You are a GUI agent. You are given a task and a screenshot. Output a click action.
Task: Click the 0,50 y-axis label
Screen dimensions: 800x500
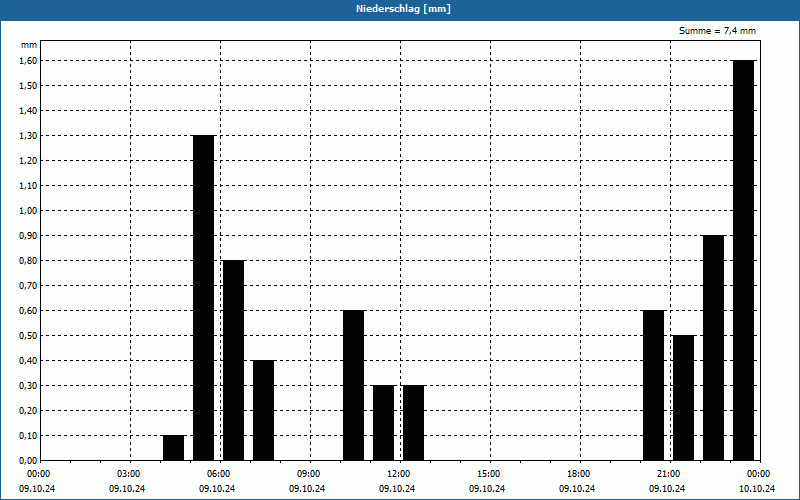pos(29,336)
